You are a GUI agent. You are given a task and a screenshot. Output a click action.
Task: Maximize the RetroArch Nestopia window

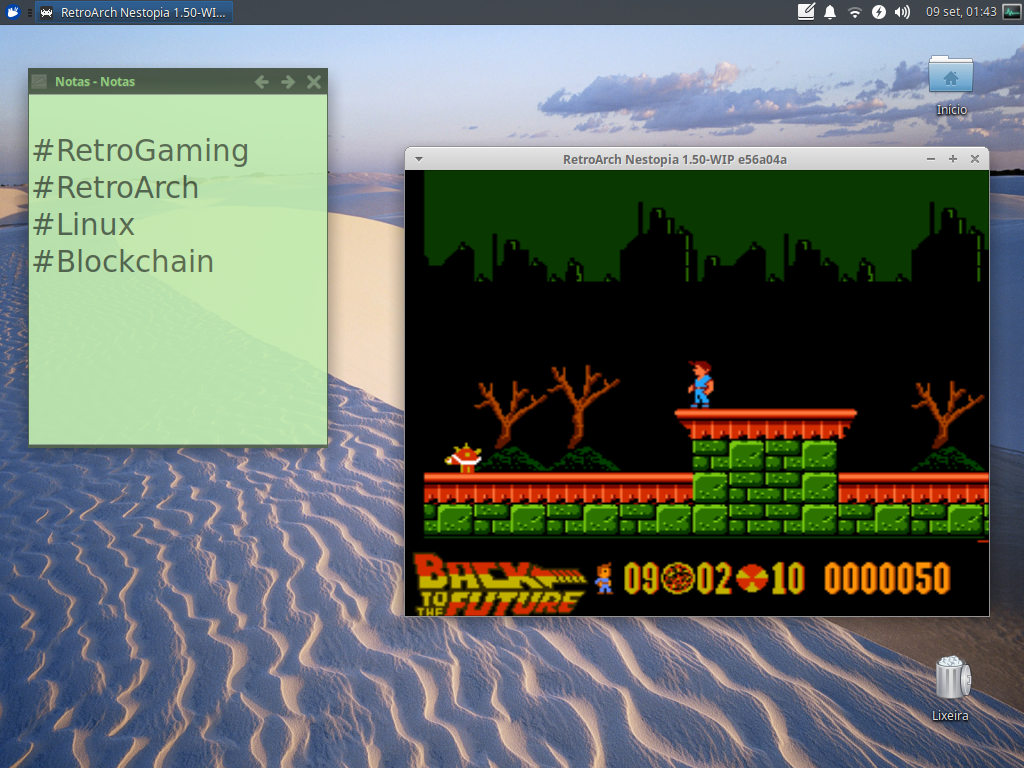(x=953, y=159)
